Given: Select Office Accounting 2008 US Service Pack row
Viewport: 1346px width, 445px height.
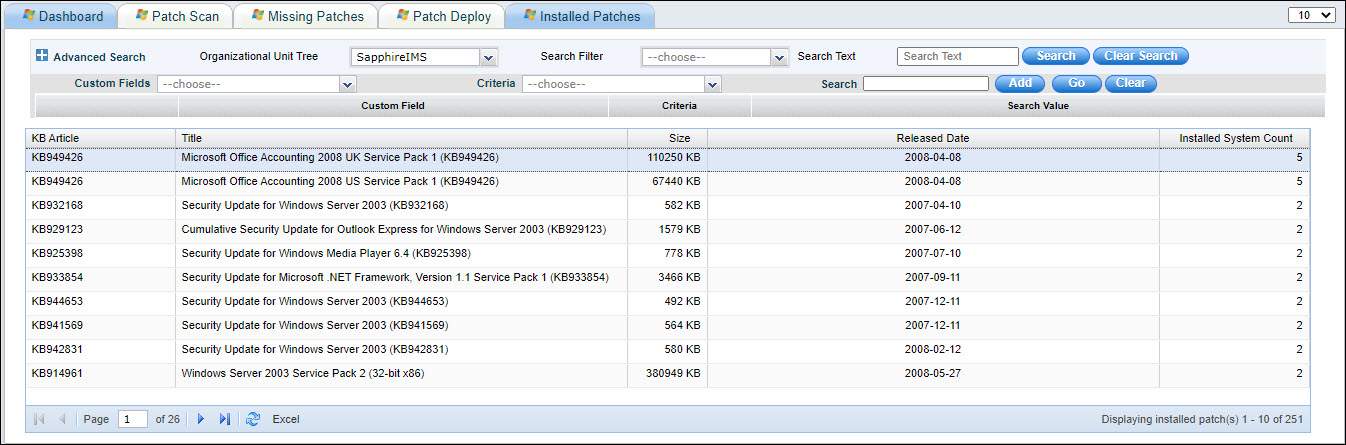Looking at the screenshot, I should (668, 182).
